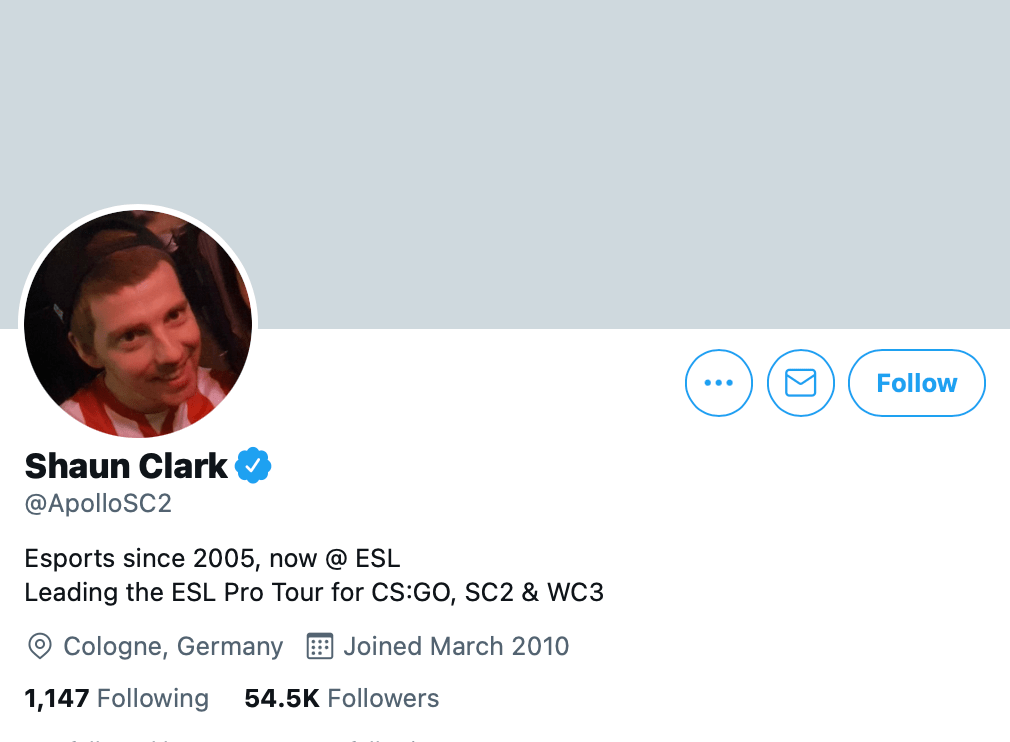The height and width of the screenshot is (742, 1010).
Task: Open Shaun Clark's profile photo
Action: click(x=138, y=323)
